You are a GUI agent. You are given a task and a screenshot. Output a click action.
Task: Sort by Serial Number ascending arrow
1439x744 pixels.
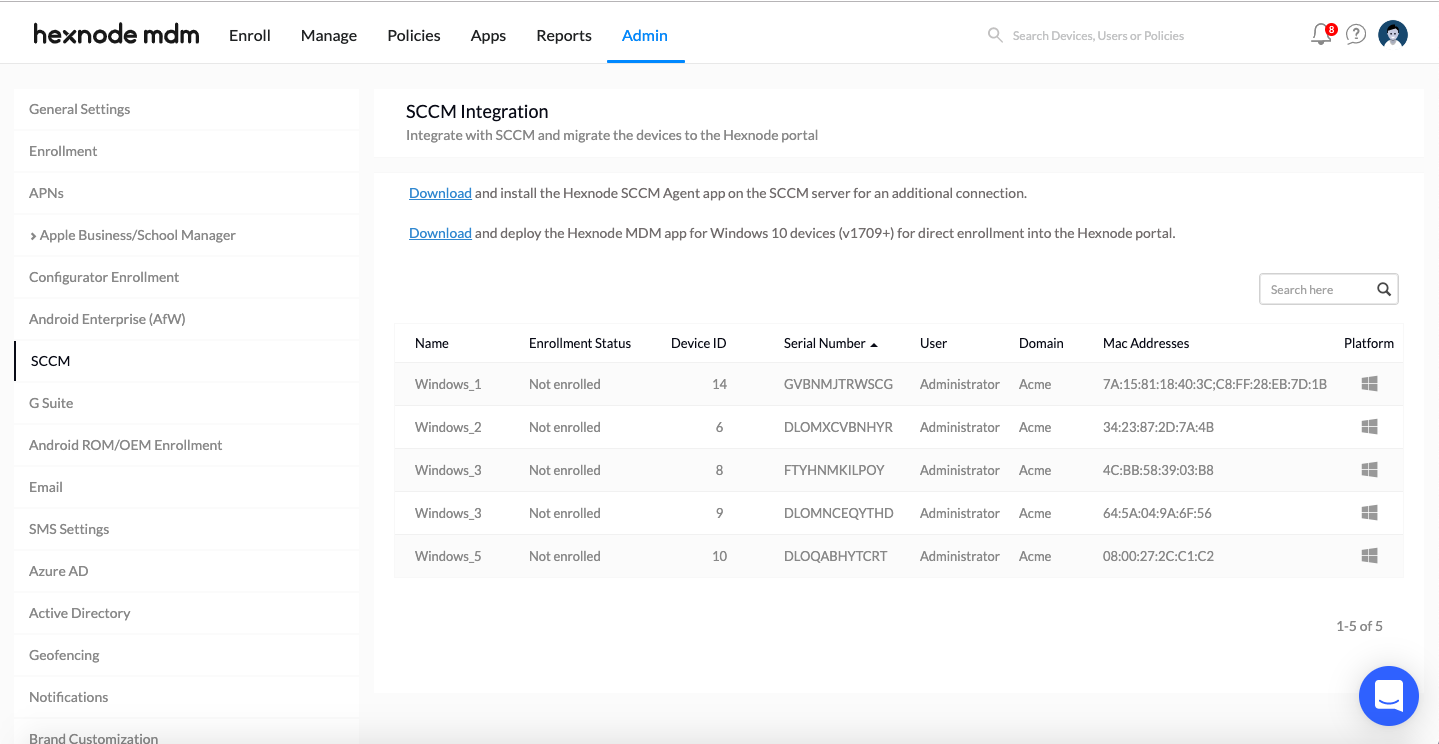tap(874, 344)
